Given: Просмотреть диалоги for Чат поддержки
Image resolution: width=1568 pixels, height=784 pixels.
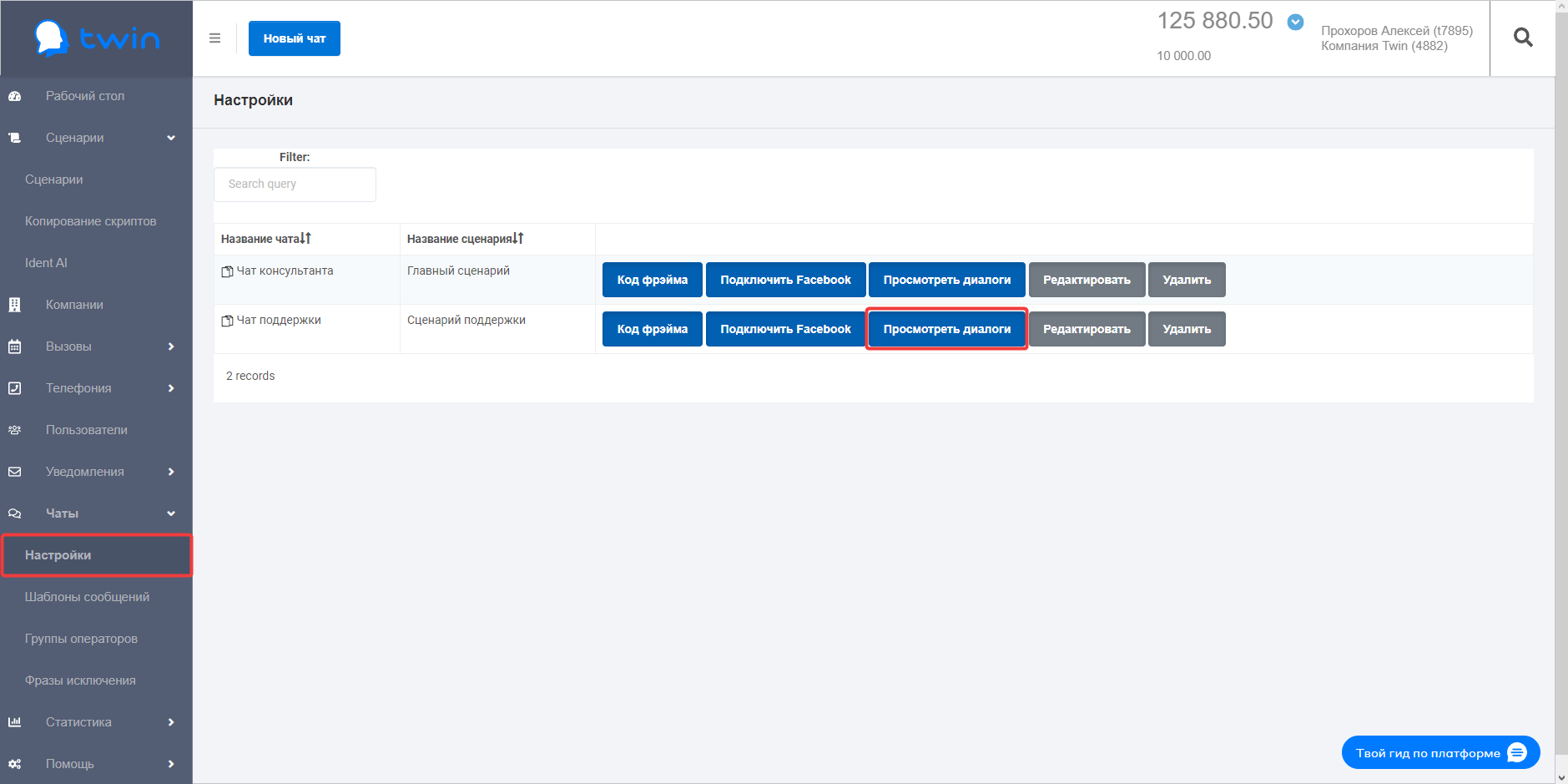Looking at the screenshot, I should click(x=947, y=329).
